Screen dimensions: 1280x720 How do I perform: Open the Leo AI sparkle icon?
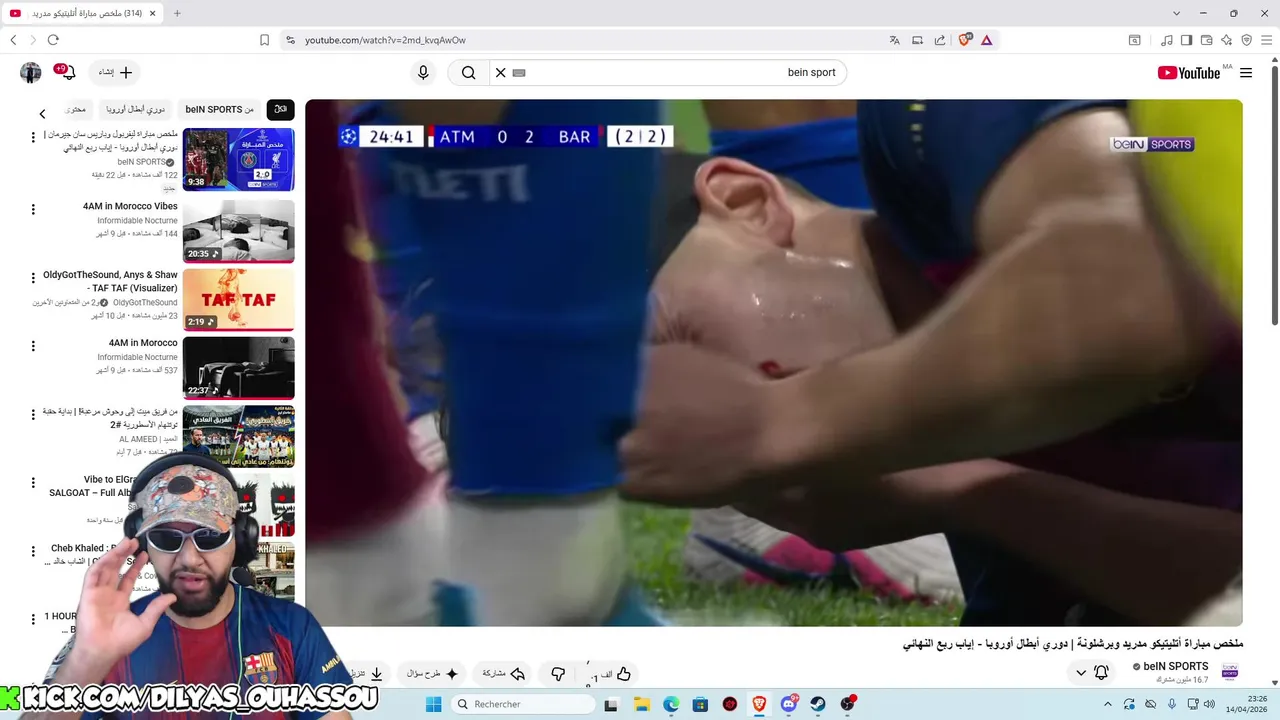coord(1226,40)
